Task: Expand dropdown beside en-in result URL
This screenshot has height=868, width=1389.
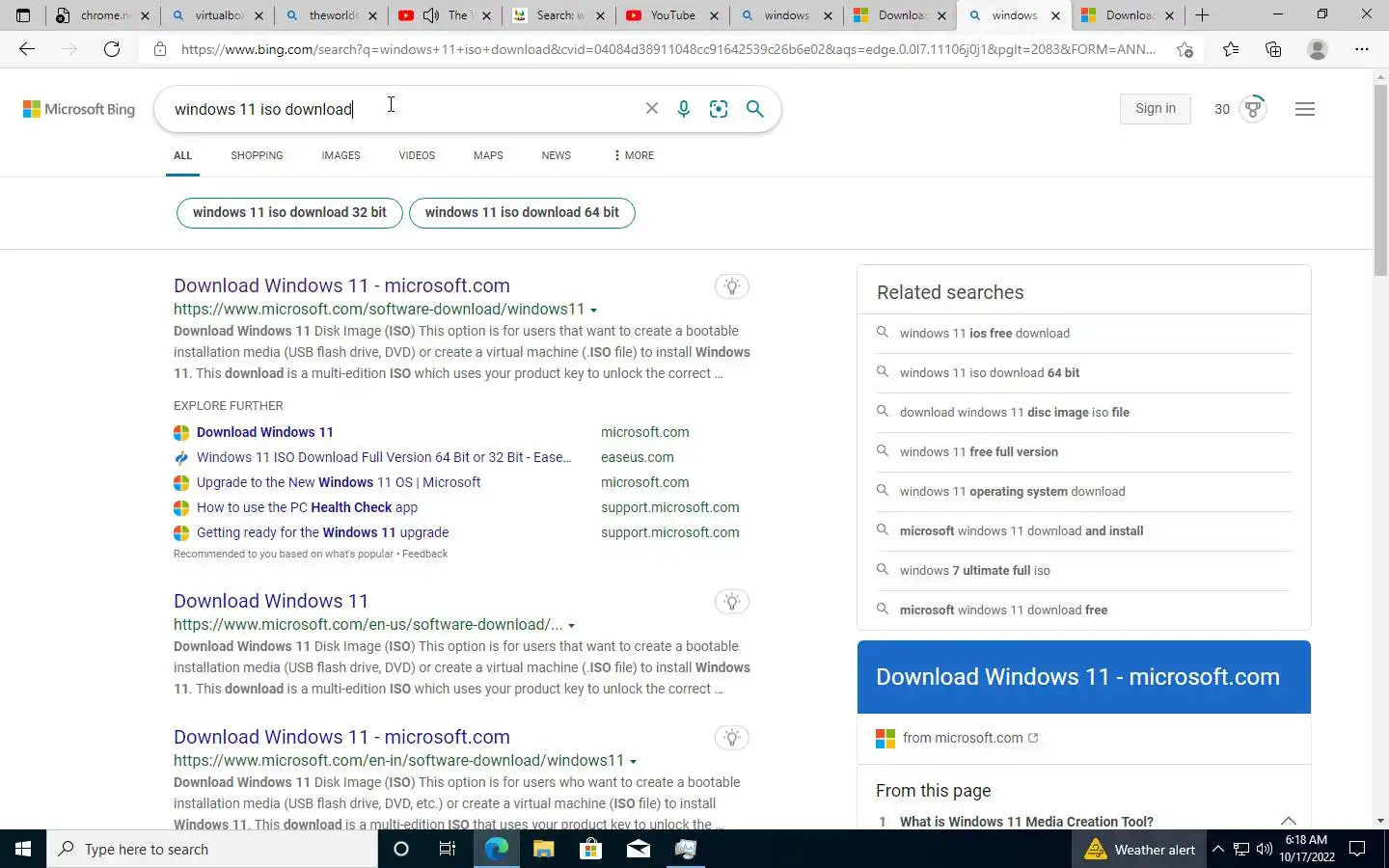Action: pyautogui.click(x=633, y=762)
